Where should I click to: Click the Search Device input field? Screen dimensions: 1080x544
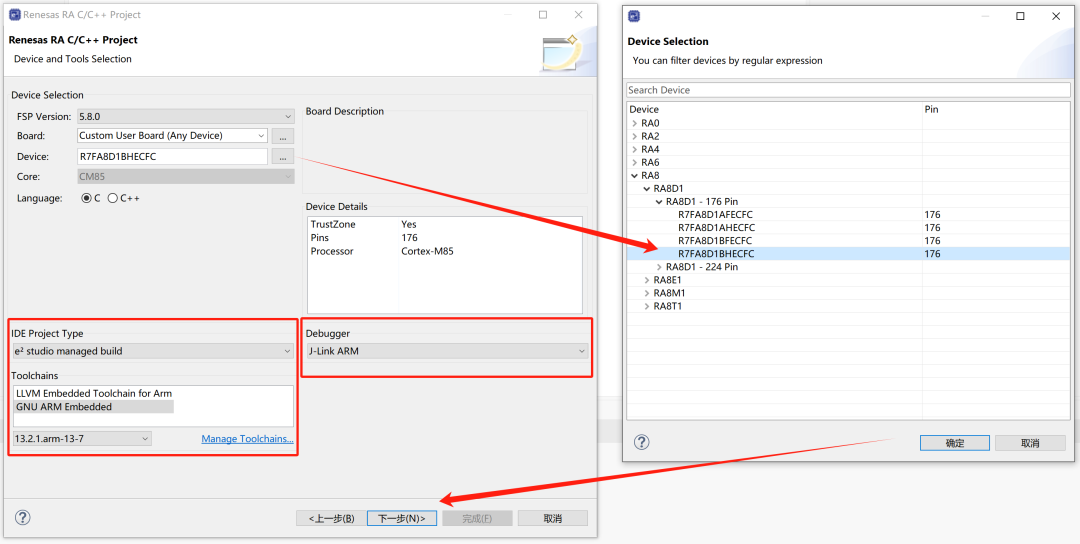[849, 90]
